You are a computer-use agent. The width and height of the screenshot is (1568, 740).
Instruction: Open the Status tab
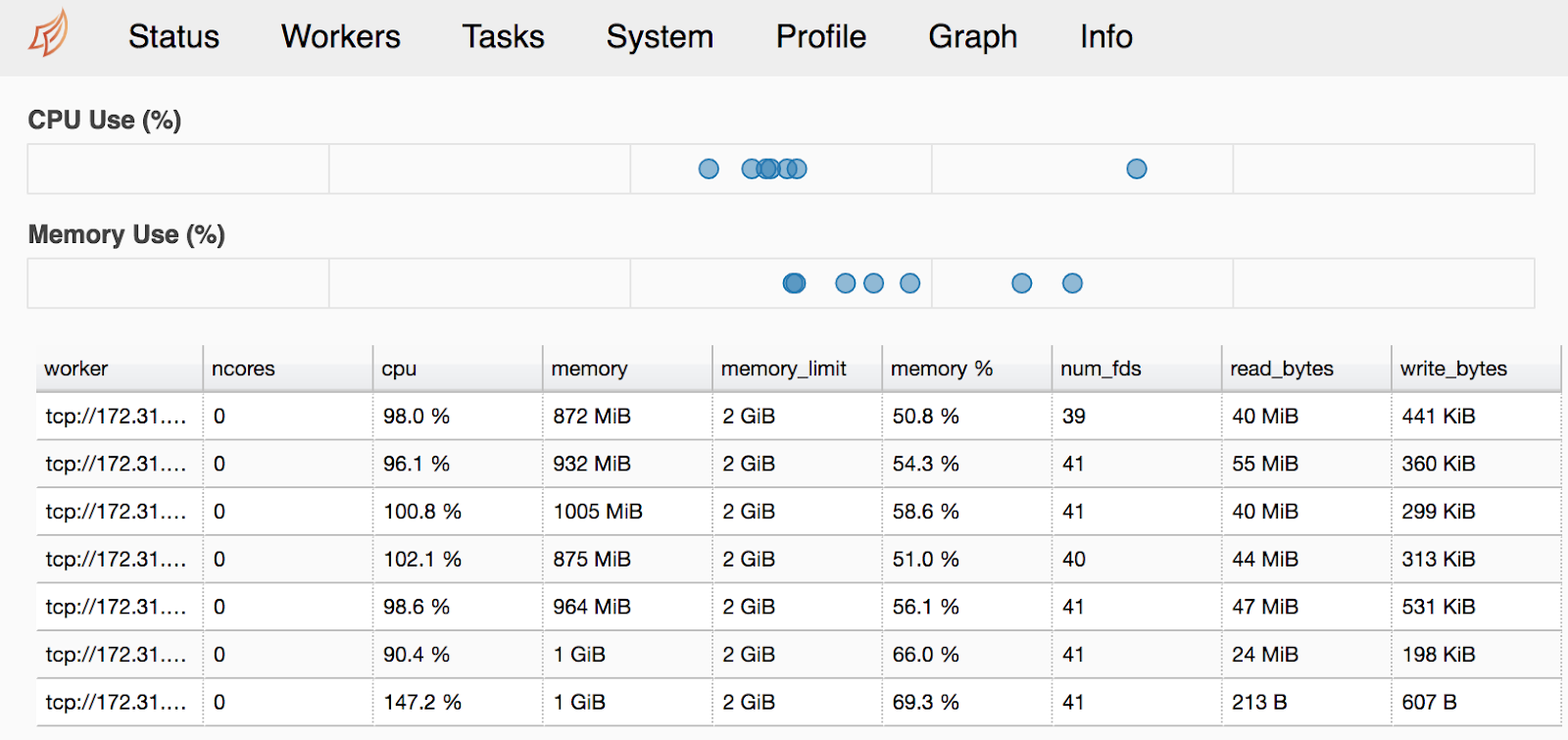173,37
